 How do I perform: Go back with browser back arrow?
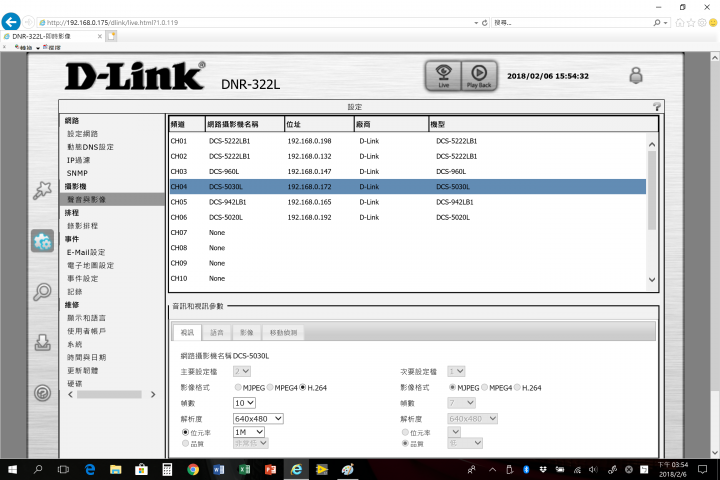pyautogui.click(x=11, y=22)
